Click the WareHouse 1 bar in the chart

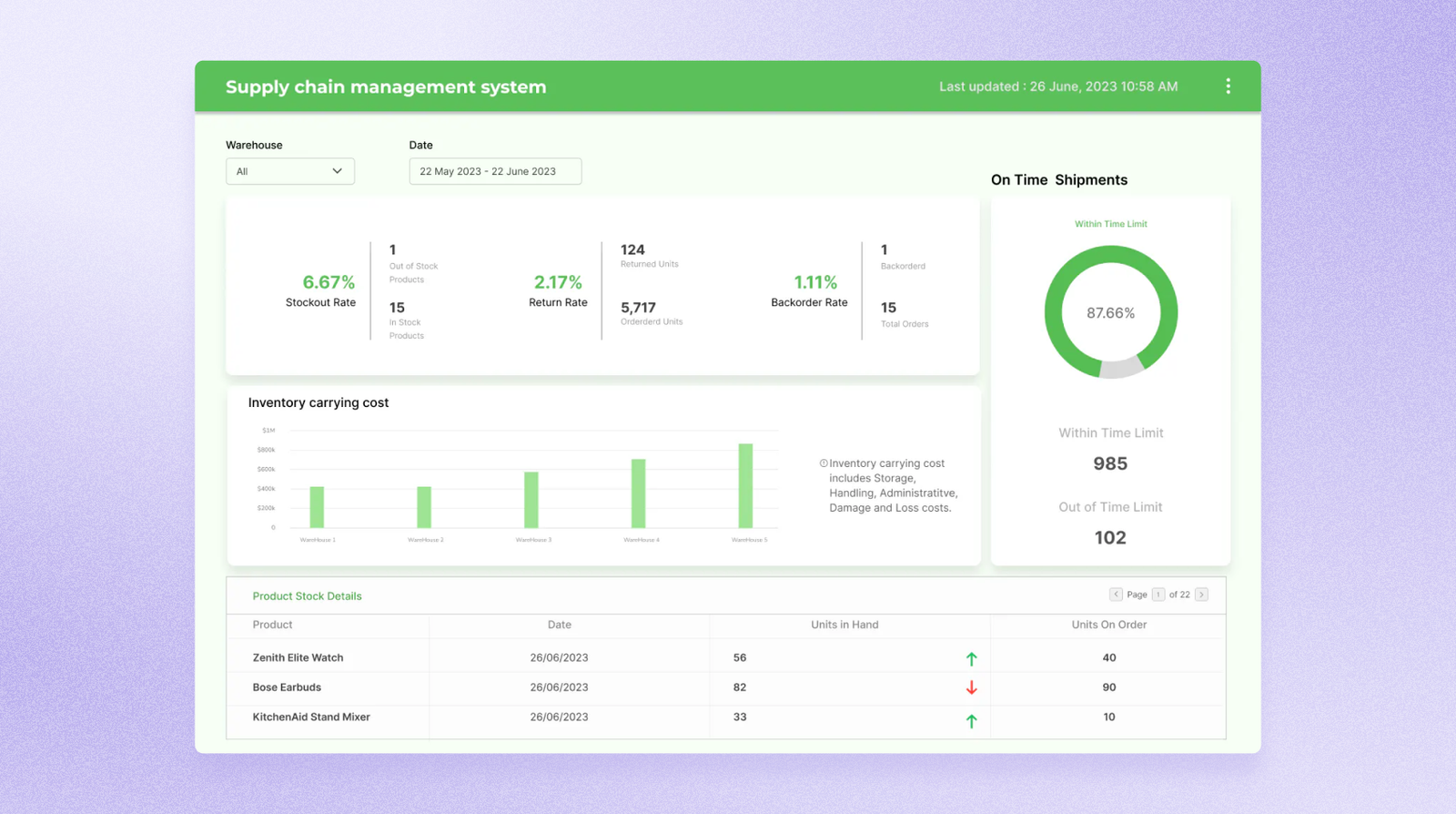click(x=317, y=507)
